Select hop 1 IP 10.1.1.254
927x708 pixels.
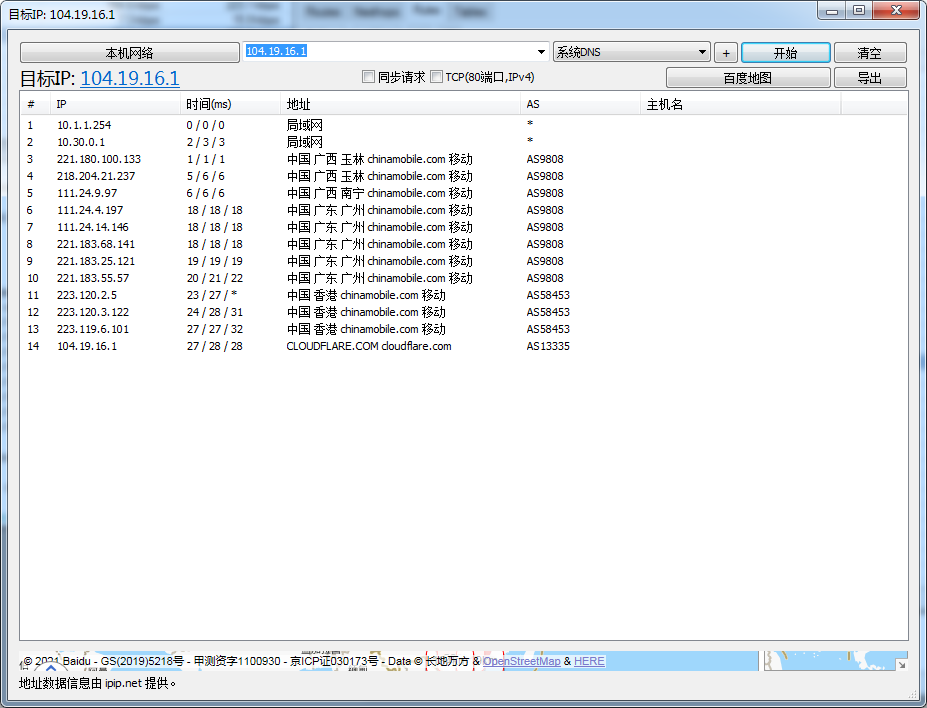tap(84, 125)
